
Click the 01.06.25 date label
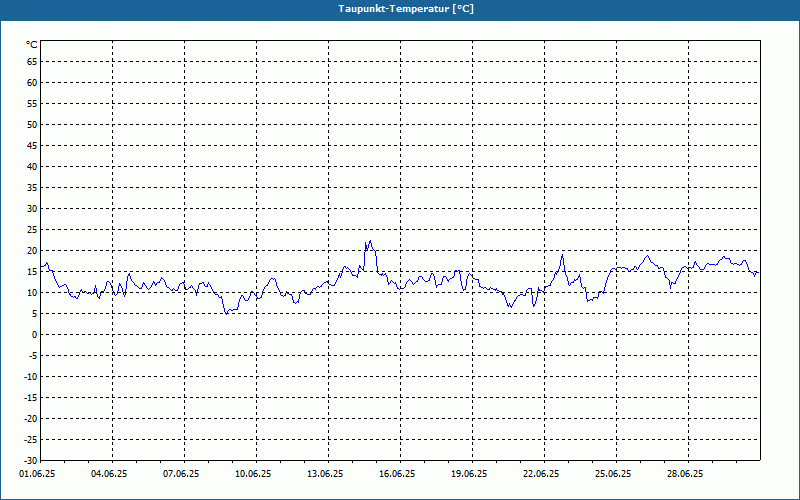[x=37, y=474]
